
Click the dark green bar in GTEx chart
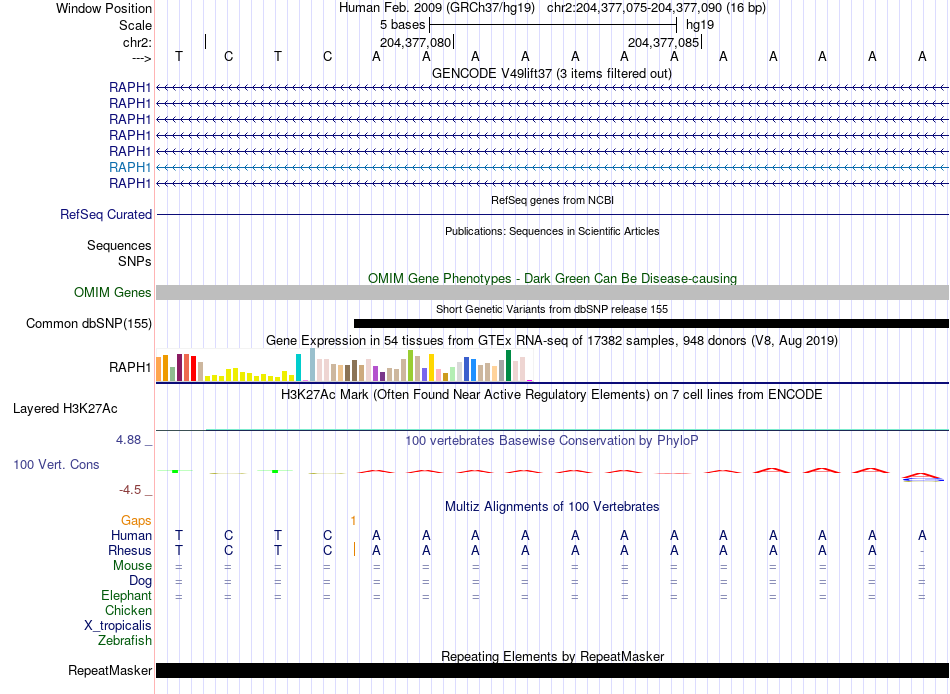click(x=508, y=365)
